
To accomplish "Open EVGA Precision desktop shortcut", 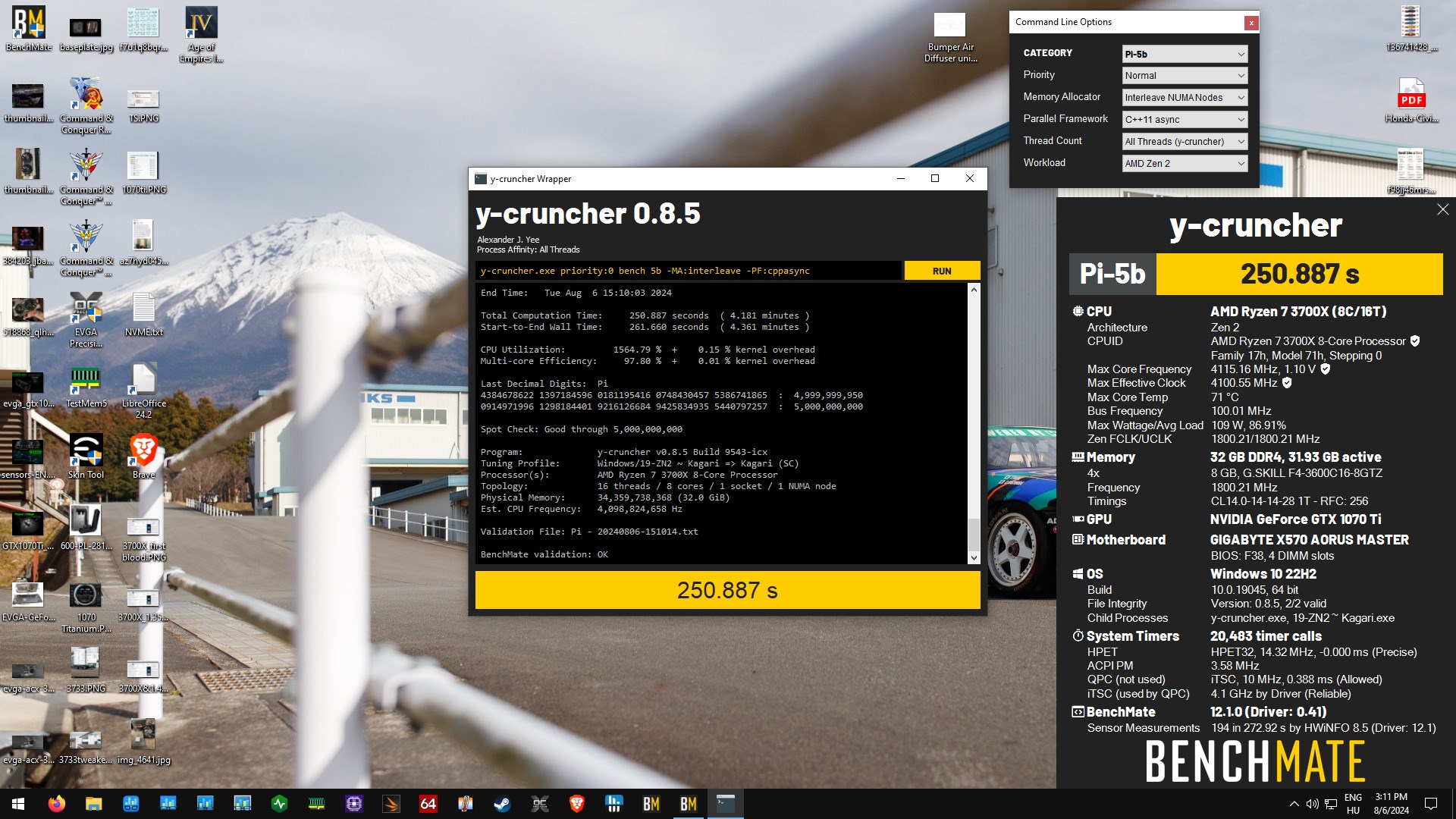I will [86, 318].
